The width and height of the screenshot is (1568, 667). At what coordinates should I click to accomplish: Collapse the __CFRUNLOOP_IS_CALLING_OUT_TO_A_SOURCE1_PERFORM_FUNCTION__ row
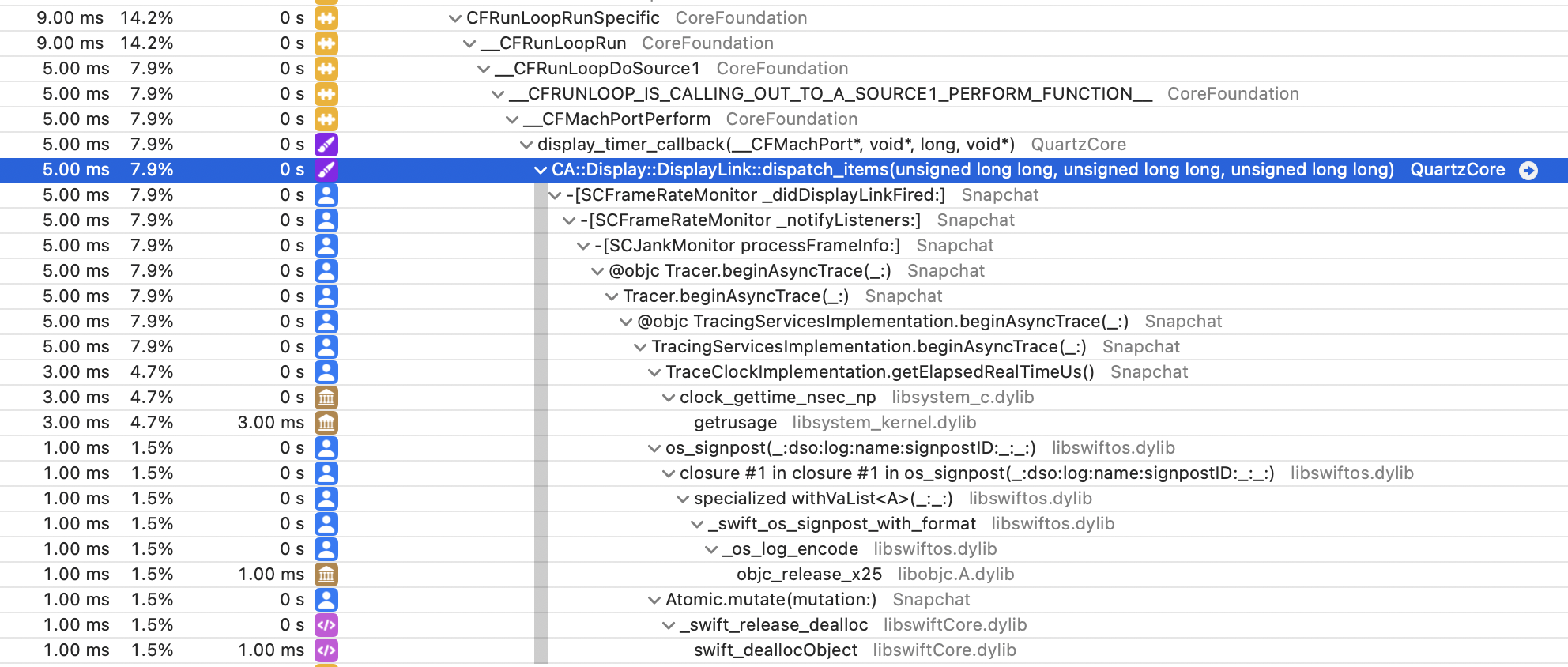tap(498, 94)
